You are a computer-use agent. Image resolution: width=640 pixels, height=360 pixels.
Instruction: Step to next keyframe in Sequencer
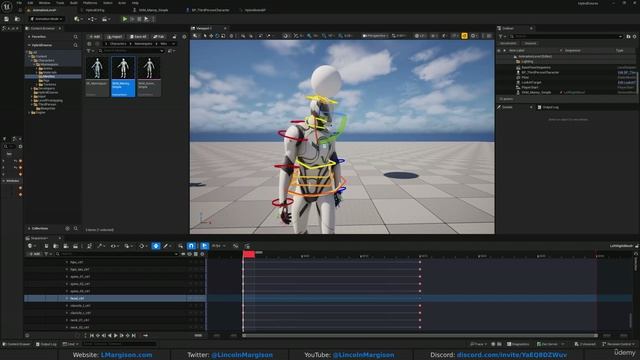click(x=127, y=336)
